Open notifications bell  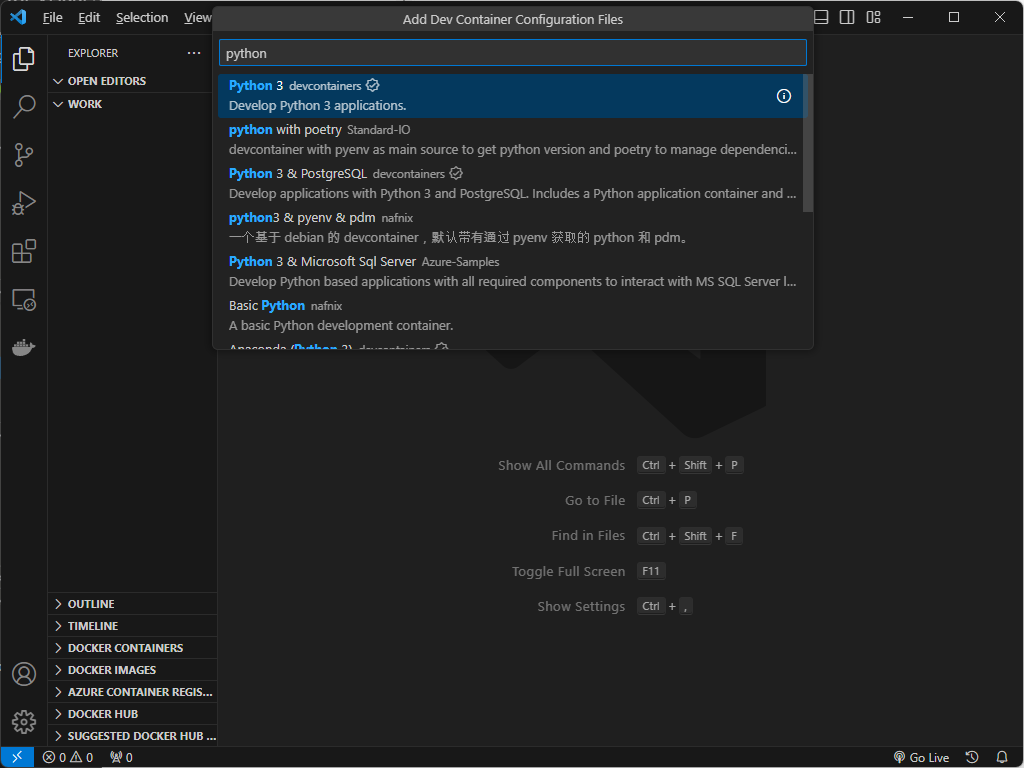tap(1002, 758)
